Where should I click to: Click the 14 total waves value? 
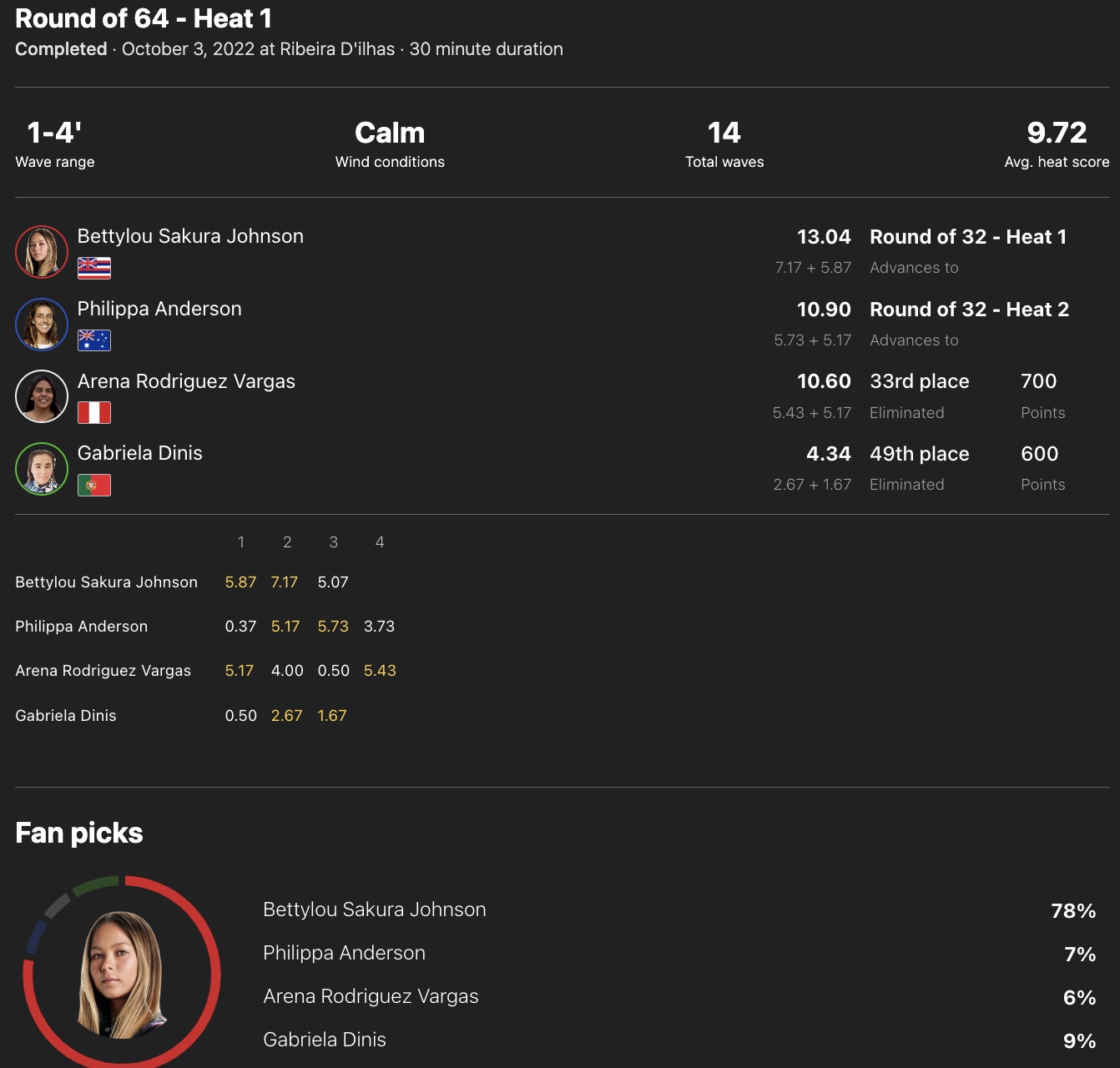point(724,133)
